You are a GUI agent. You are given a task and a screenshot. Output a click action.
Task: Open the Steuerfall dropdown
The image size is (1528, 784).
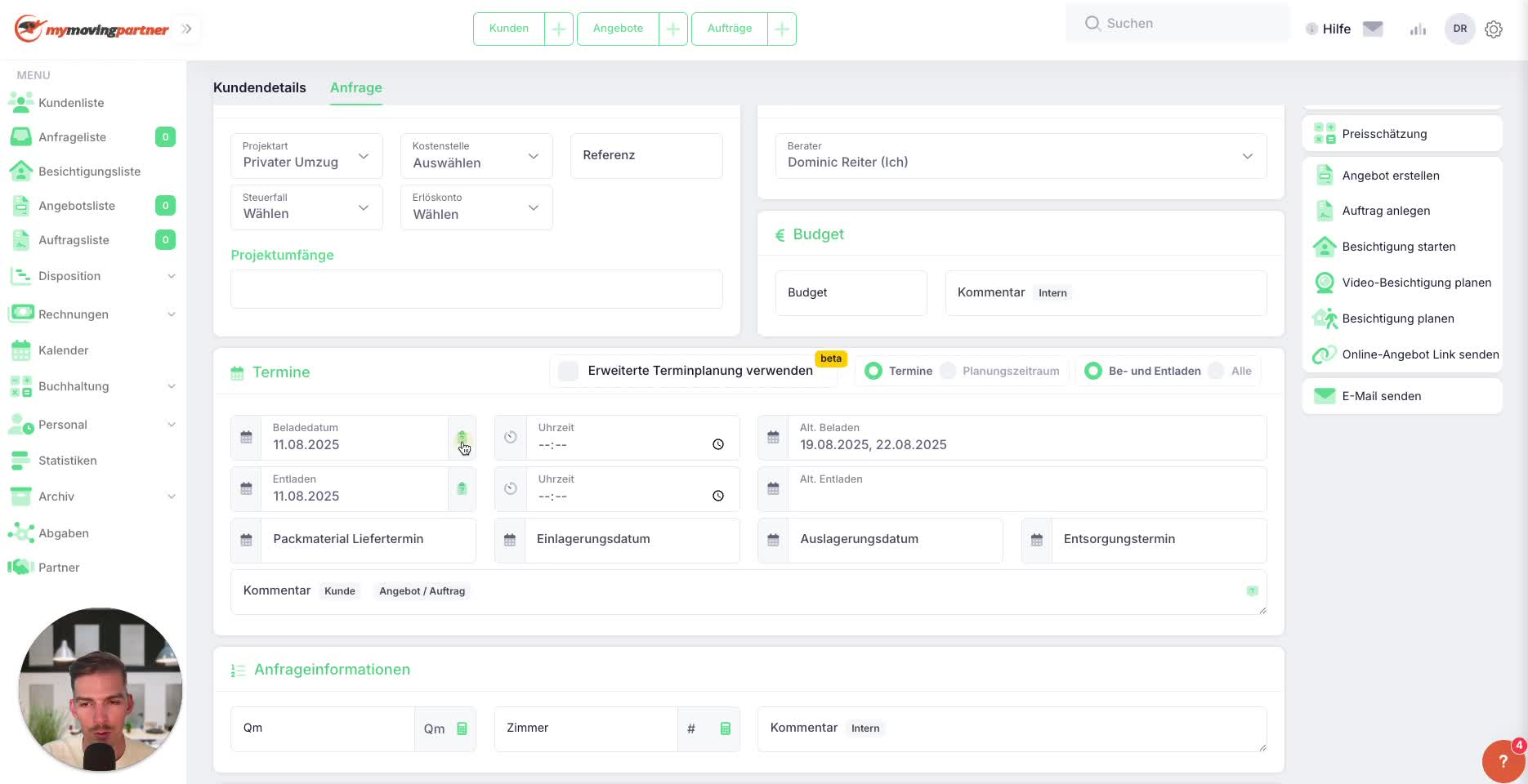point(306,207)
